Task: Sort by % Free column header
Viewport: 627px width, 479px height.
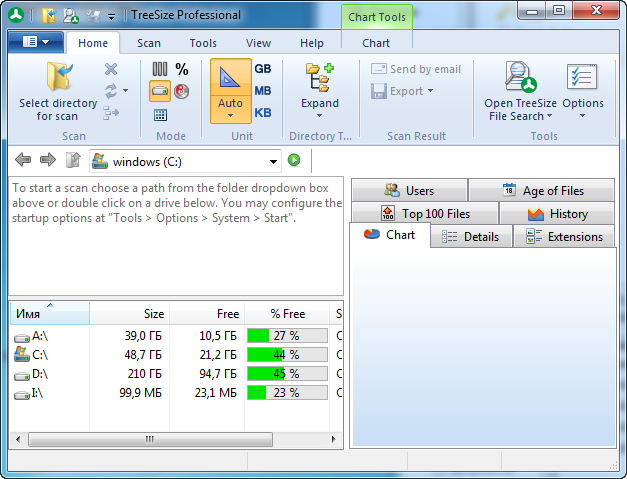Action: 287,313
